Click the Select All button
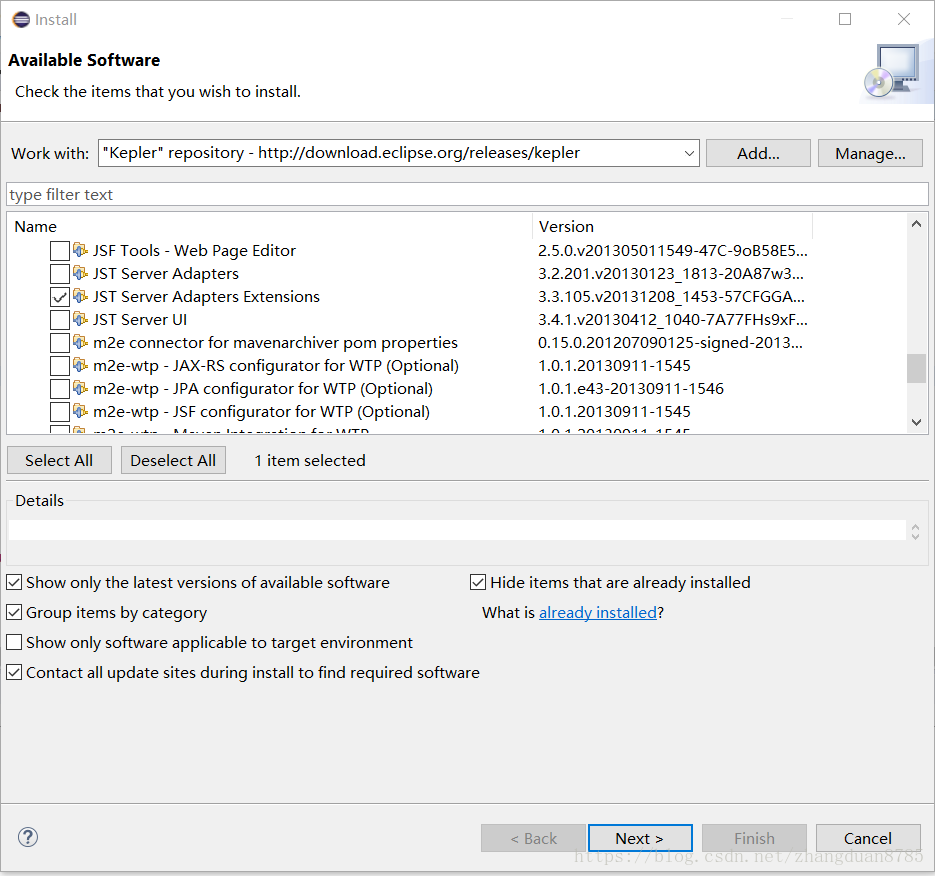Screen dimensions: 935x876 tap(59, 460)
